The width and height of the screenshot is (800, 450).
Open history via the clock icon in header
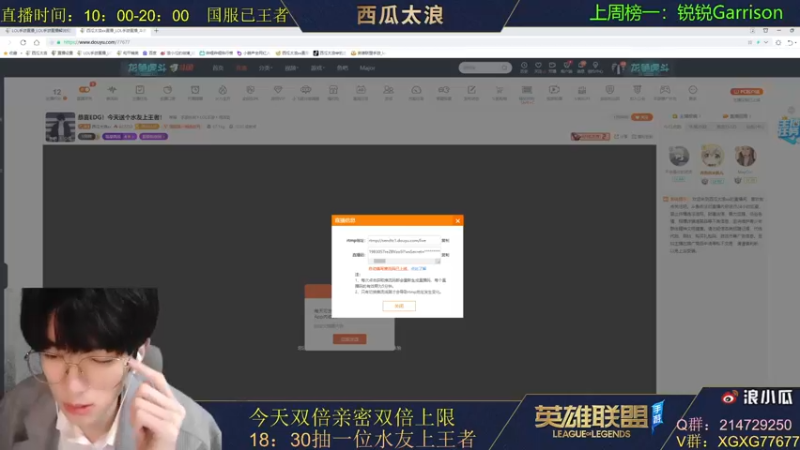pyautogui.click(x=524, y=67)
